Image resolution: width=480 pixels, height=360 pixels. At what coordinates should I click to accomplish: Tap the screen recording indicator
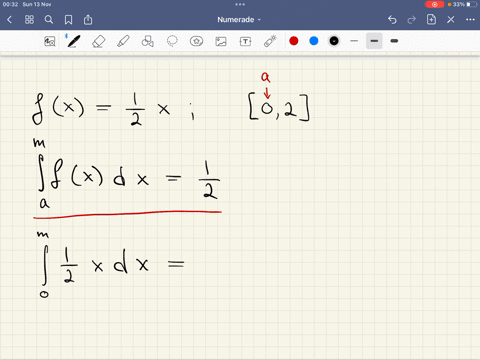pos(435,4)
